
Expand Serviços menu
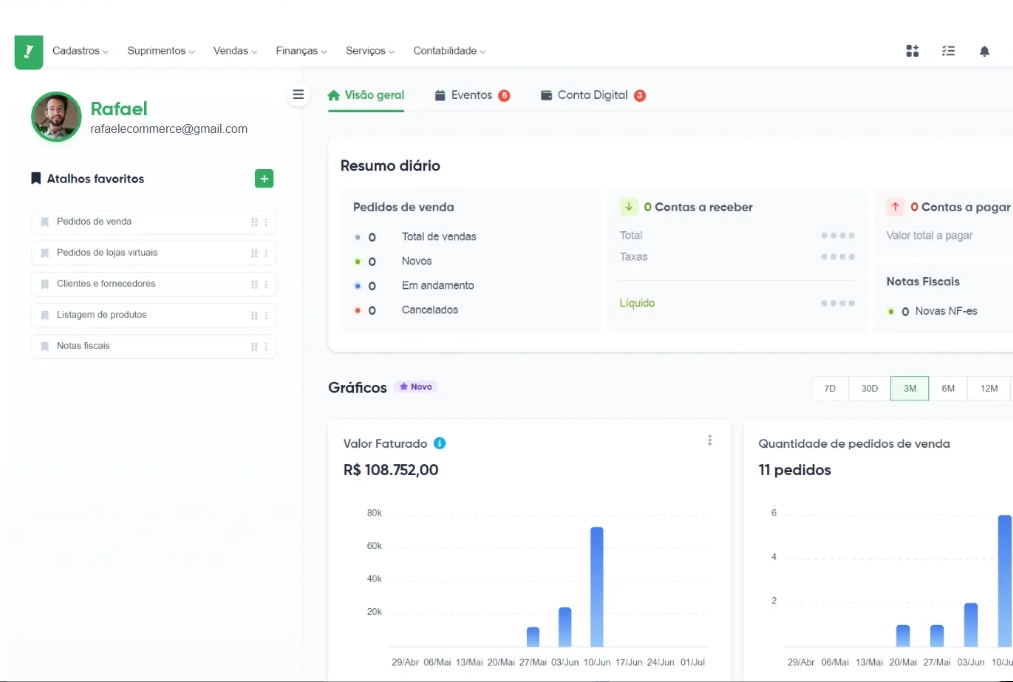tap(370, 51)
